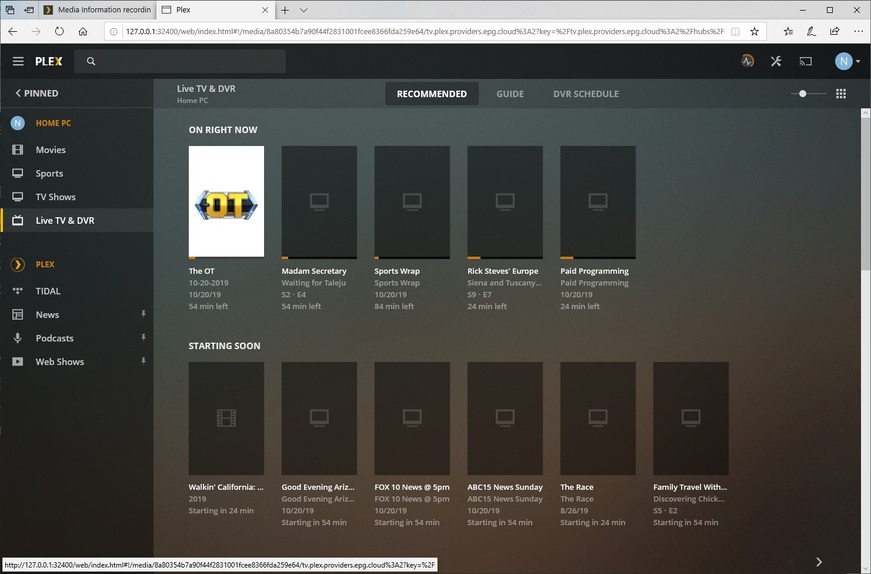Open TV Shows library in sidebar

pos(77,197)
